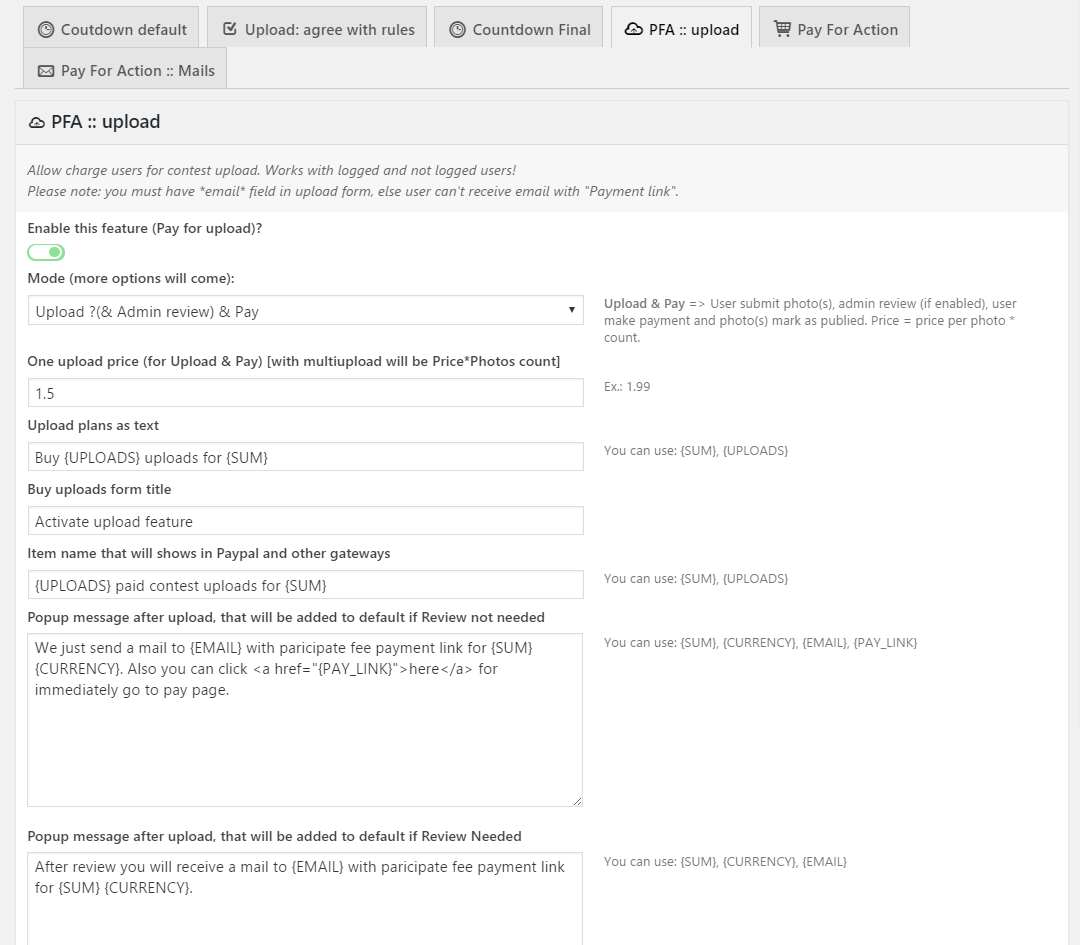This screenshot has width=1080, height=945.
Task: Click the cloud icon in PFA :: upload section header
Action: tap(37, 123)
